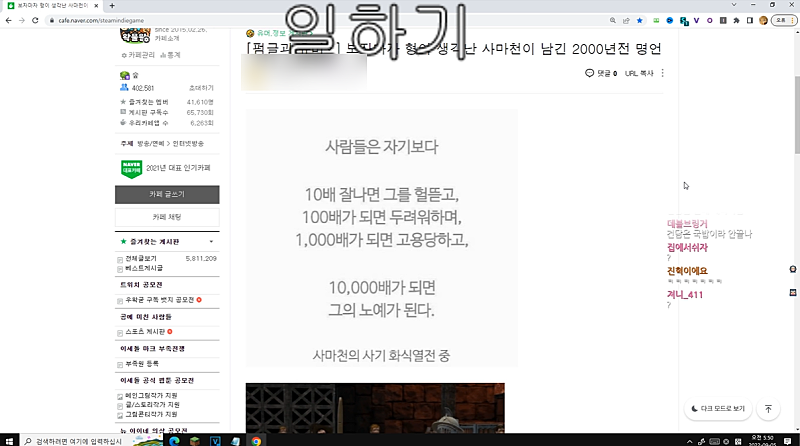Open 전체글보기 board
This screenshot has width=800, height=446.
pyautogui.click(x=141, y=259)
